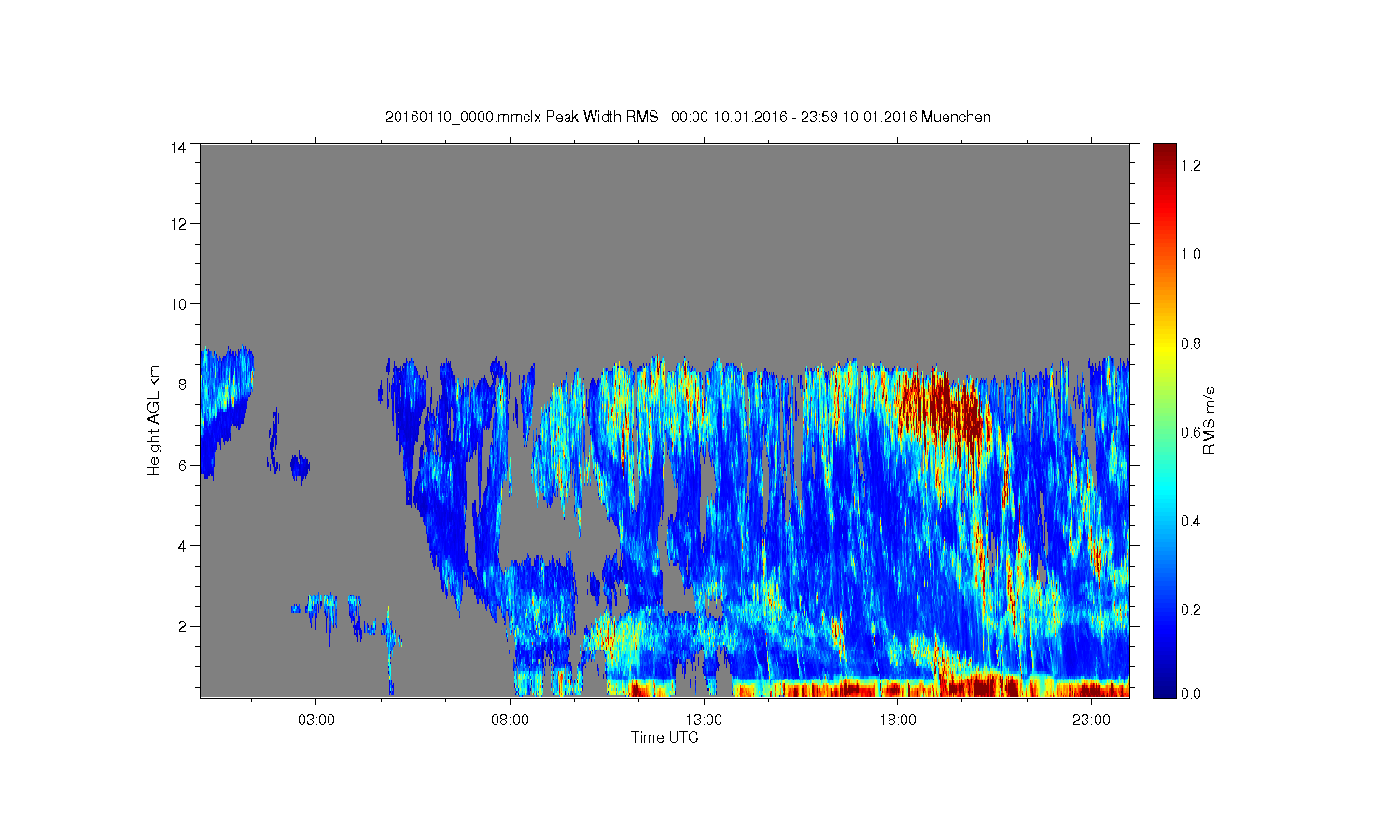Click the height tick label 8
Image resolution: width=1400 pixels, height=840 pixels.
pyautogui.click(x=182, y=385)
